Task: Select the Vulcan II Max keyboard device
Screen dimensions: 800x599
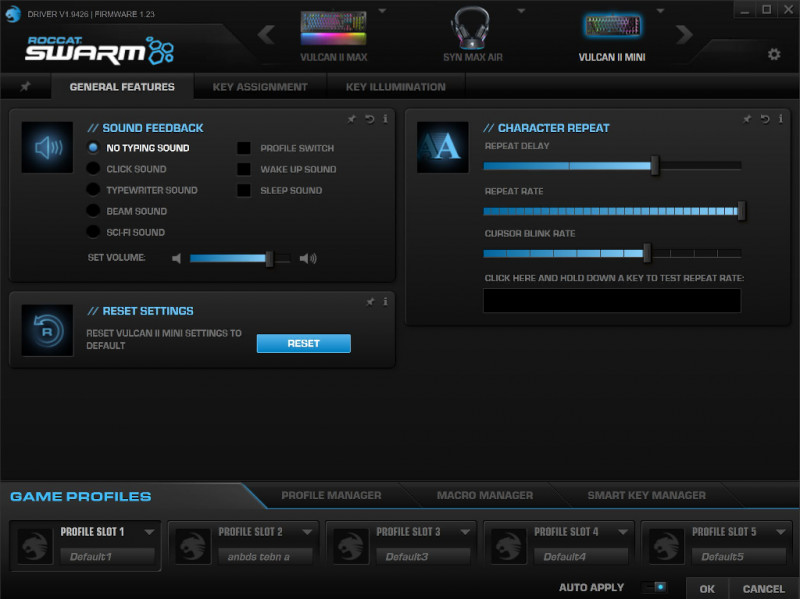Action: point(334,36)
